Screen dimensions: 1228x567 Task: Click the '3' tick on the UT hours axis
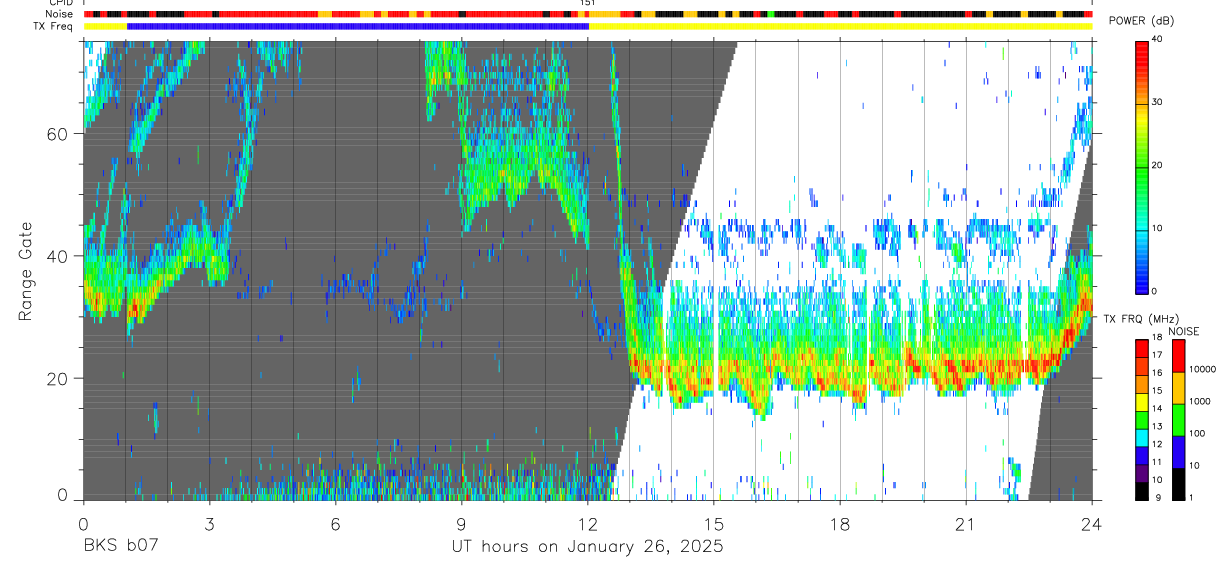[209, 524]
